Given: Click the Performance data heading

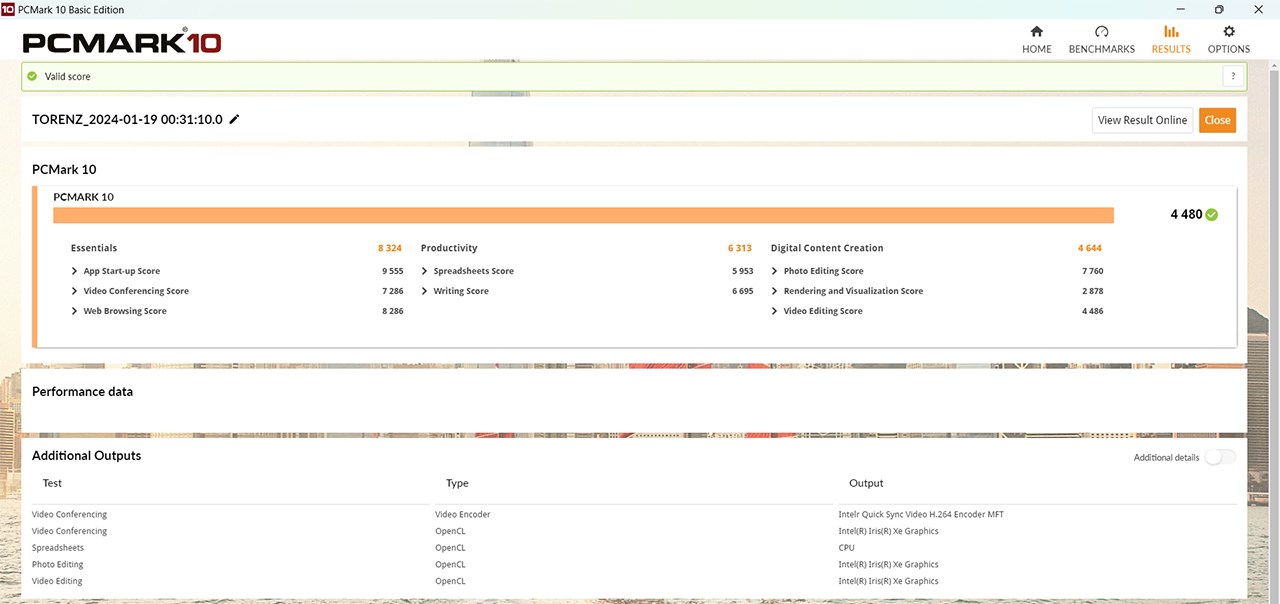Looking at the screenshot, I should 82,392.
